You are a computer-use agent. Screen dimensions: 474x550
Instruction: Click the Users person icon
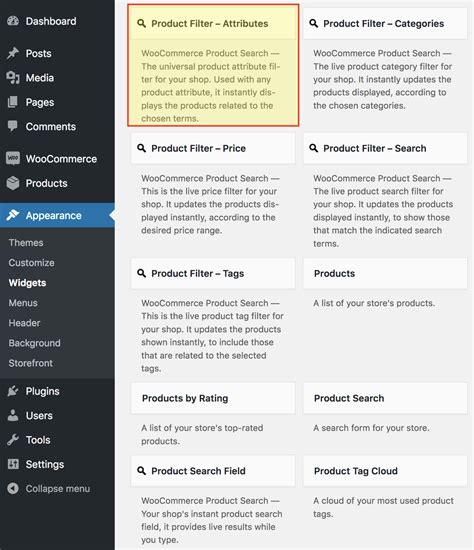coord(13,415)
